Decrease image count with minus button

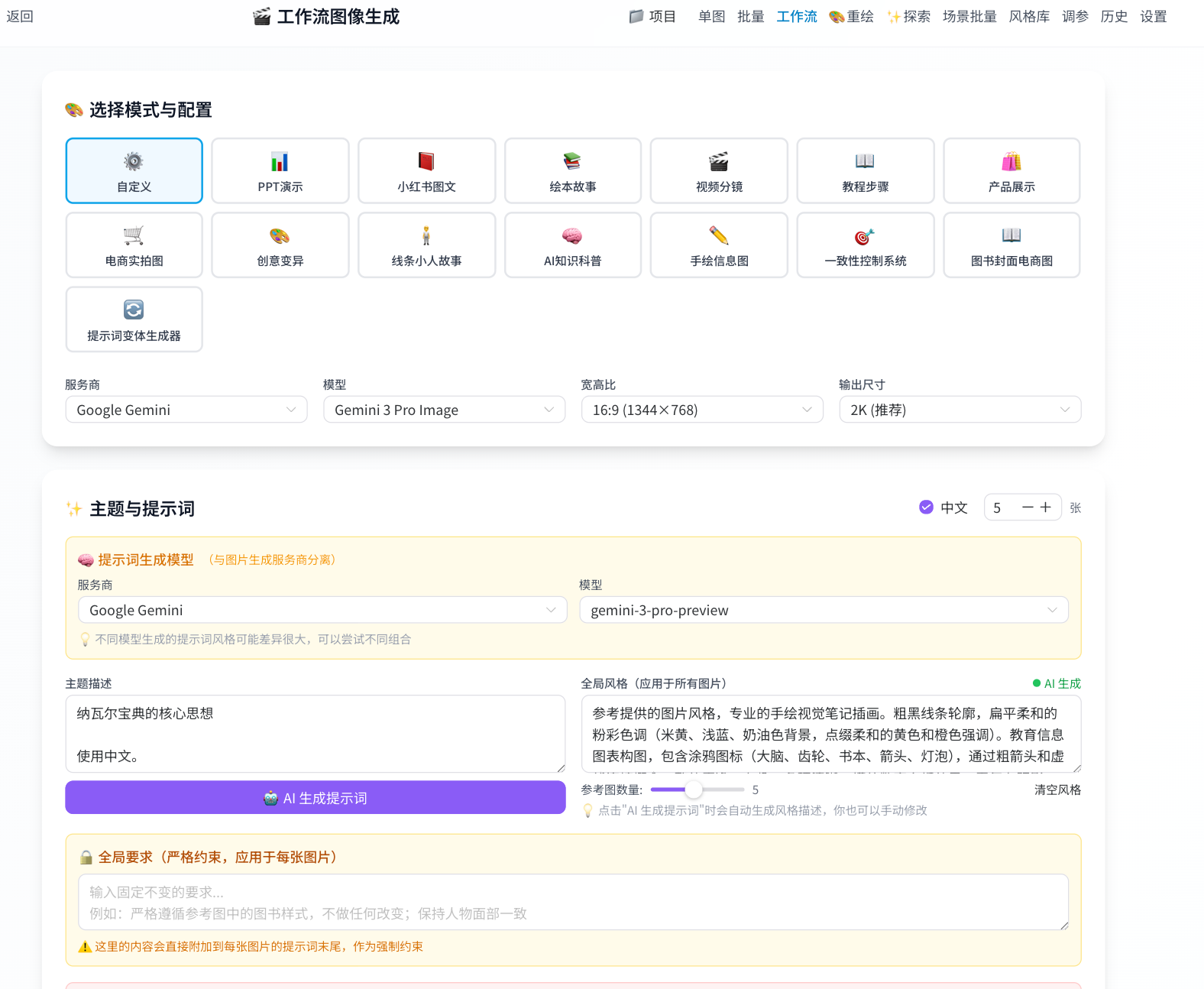pyautogui.click(x=1028, y=507)
